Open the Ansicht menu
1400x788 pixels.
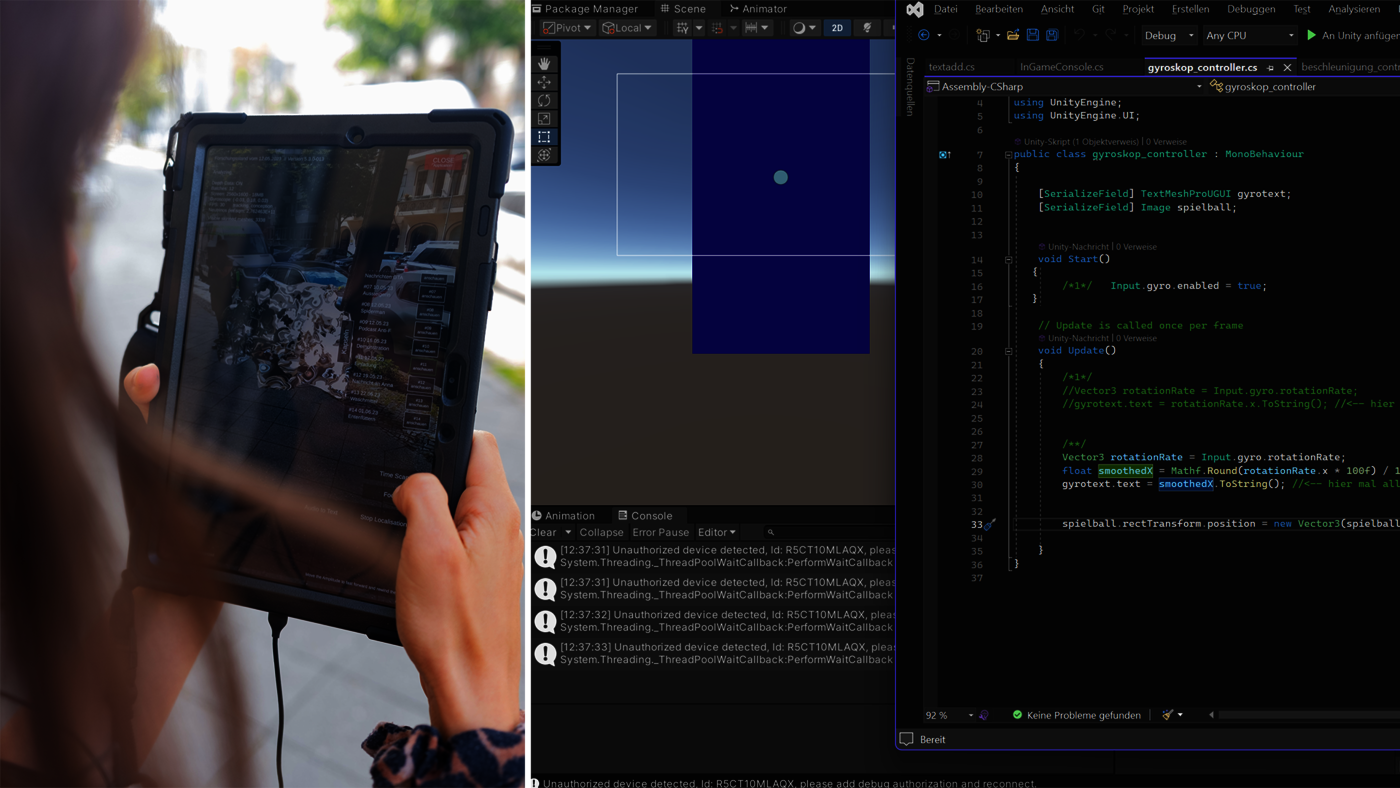pos(1057,9)
